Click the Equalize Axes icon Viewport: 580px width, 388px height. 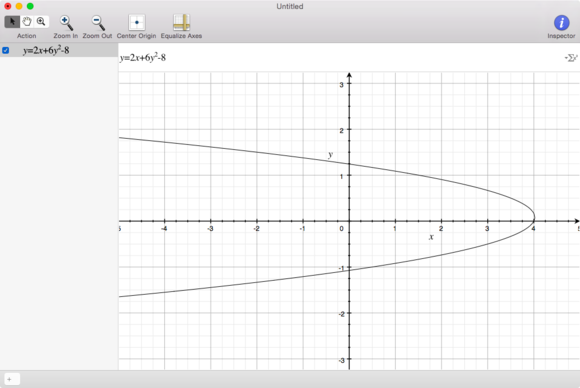[x=181, y=23]
